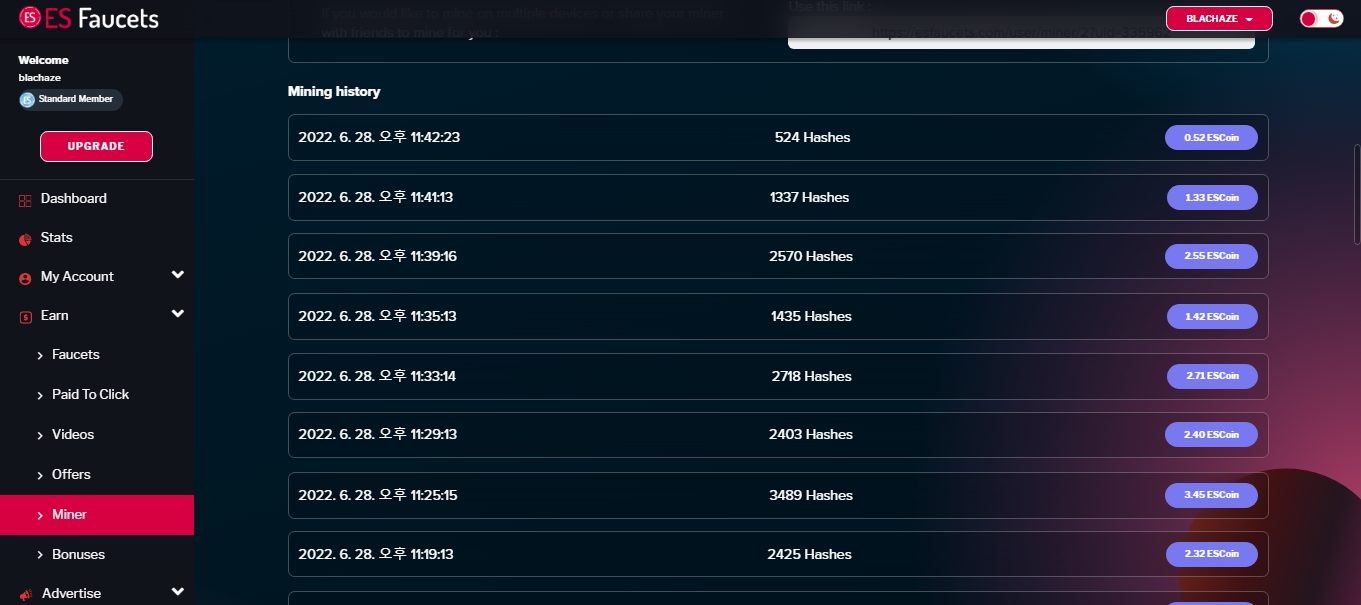Select the Miner menu item
Screen dimensions: 1361x605
(x=97, y=515)
